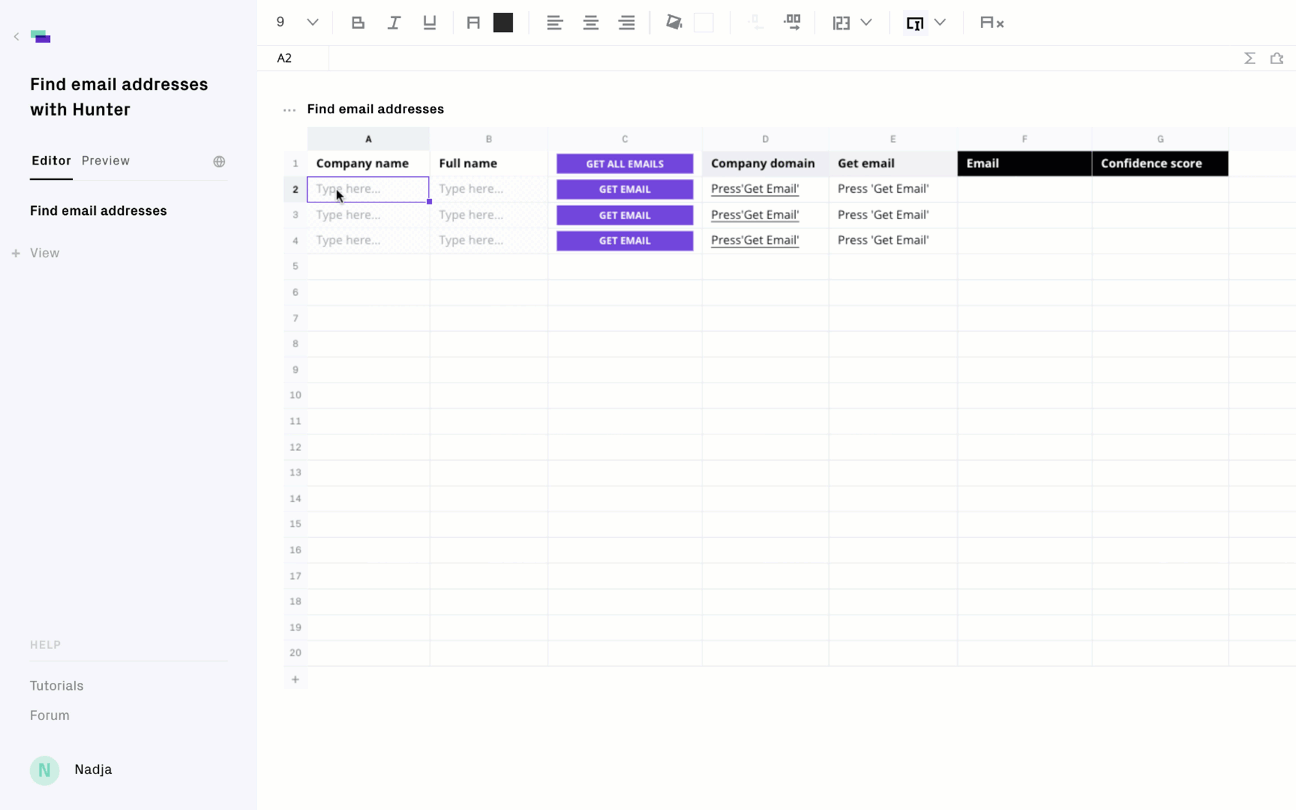Go back using the left chevron

[x=16, y=37]
